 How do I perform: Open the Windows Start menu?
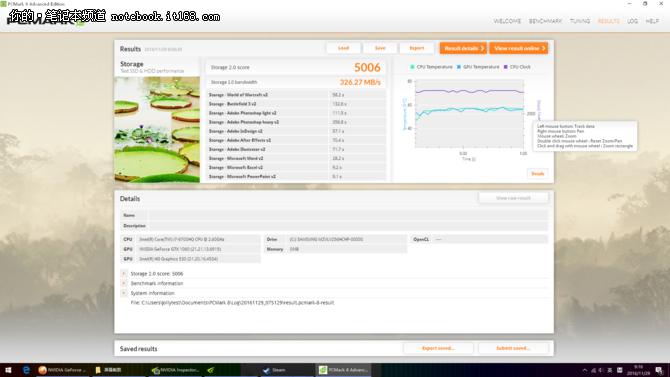coord(8,370)
